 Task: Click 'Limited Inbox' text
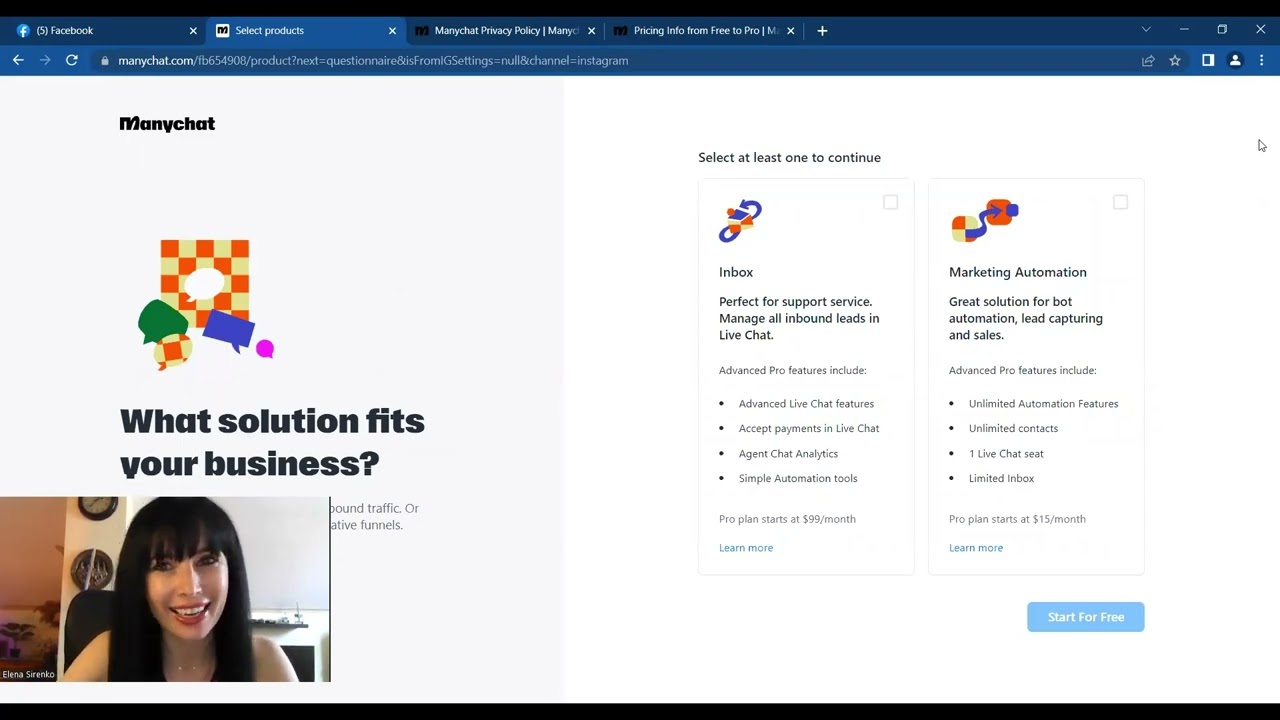1001,479
